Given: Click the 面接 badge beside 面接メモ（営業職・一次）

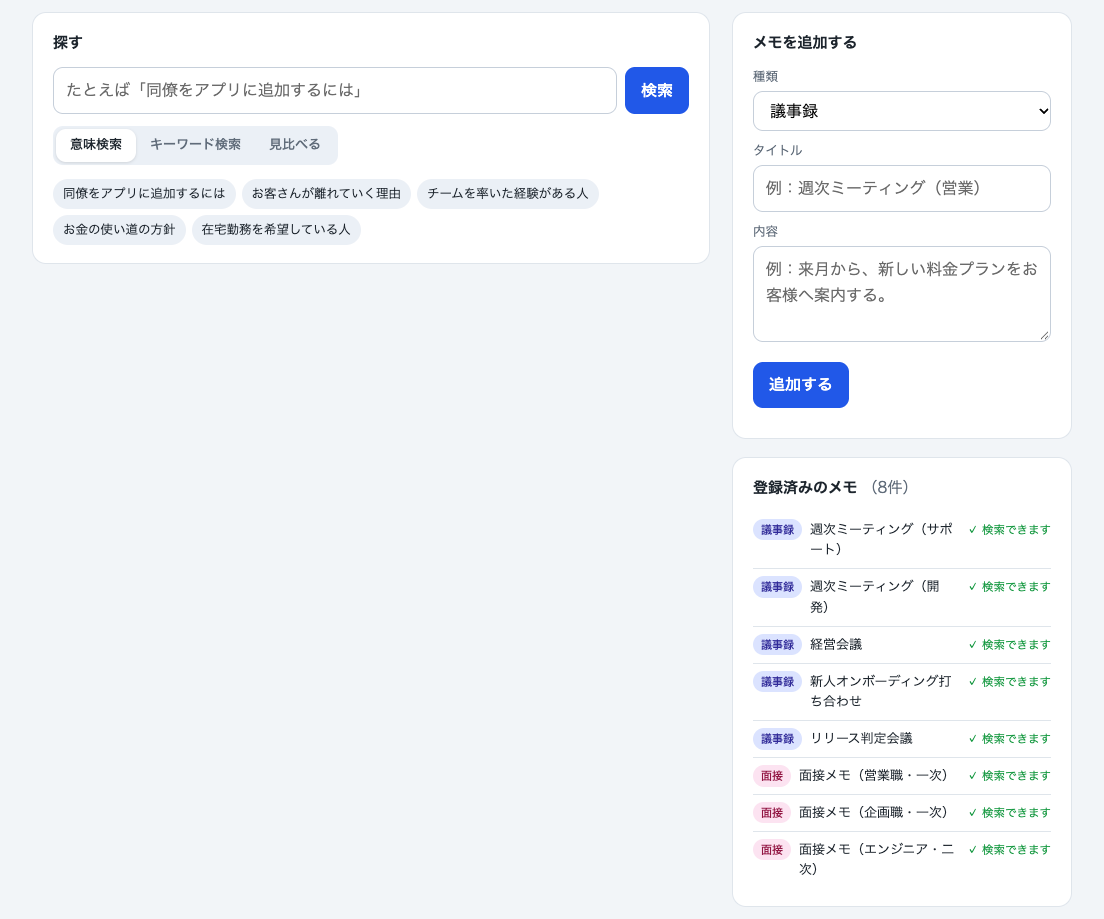Looking at the screenshot, I should pos(772,776).
